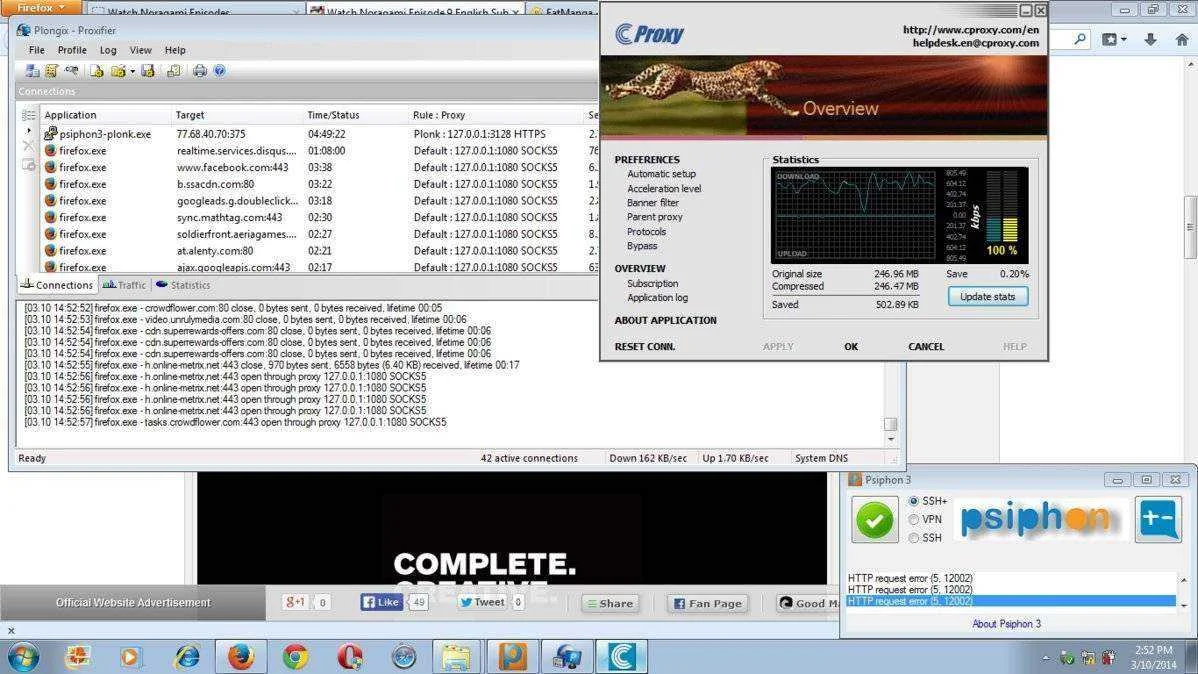Open the cproxy.com/en link
Viewport: 1198px width, 674px height.
(x=971, y=30)
